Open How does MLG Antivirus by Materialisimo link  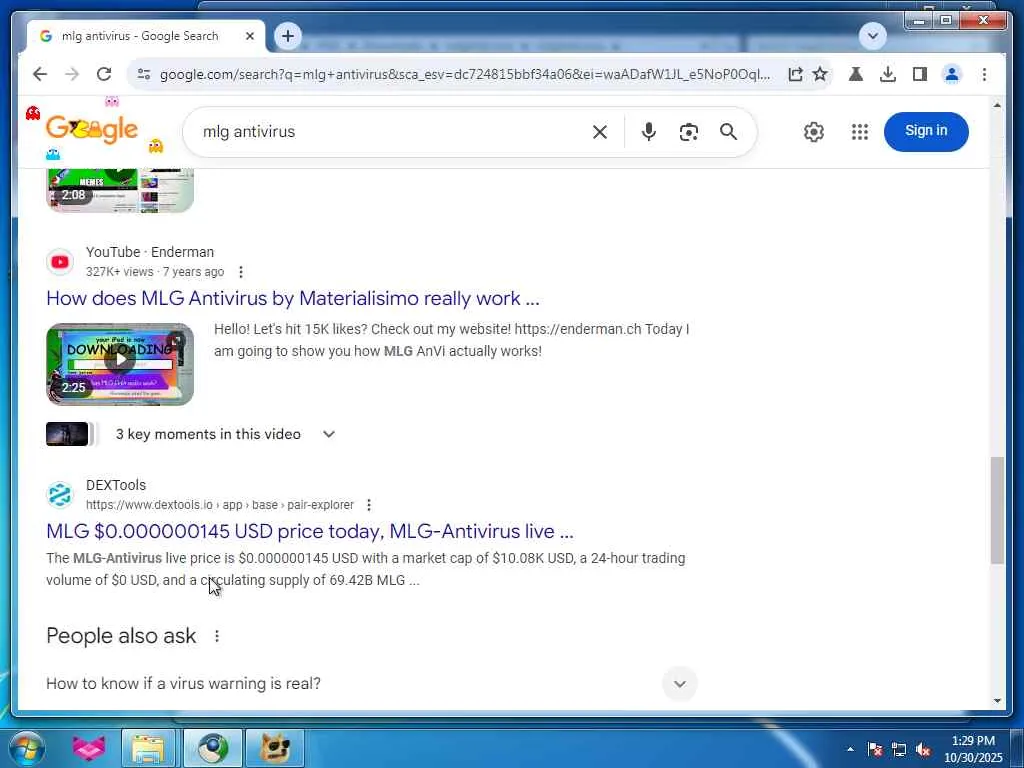coord(293,298)
